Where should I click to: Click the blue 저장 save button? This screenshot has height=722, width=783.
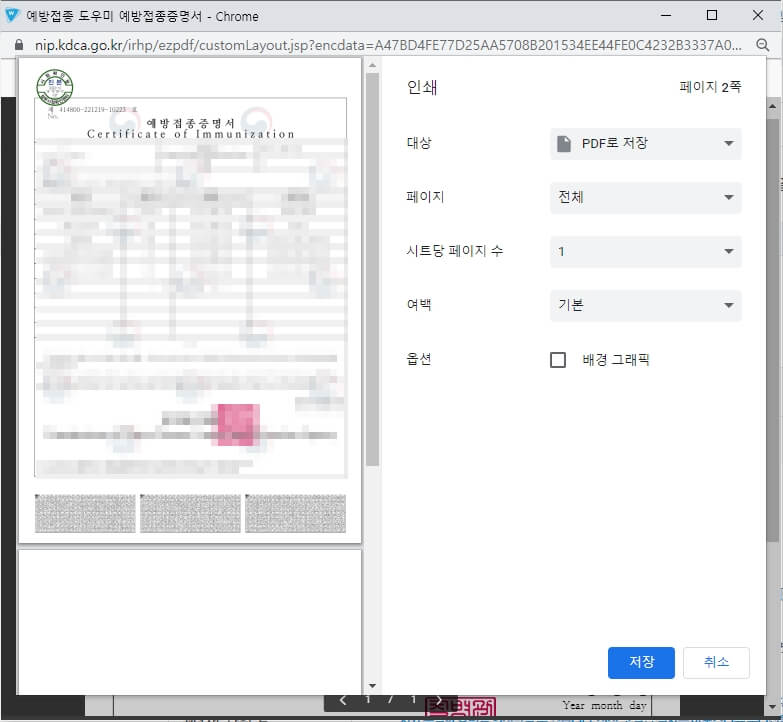[x=641, y=662]
